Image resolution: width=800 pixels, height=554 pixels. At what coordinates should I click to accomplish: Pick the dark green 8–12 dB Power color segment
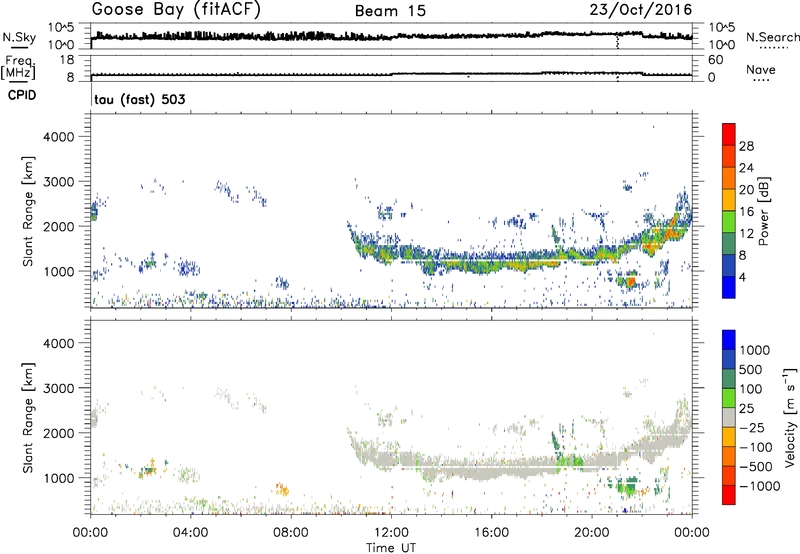pyautogui.click(x=729, y=243)
